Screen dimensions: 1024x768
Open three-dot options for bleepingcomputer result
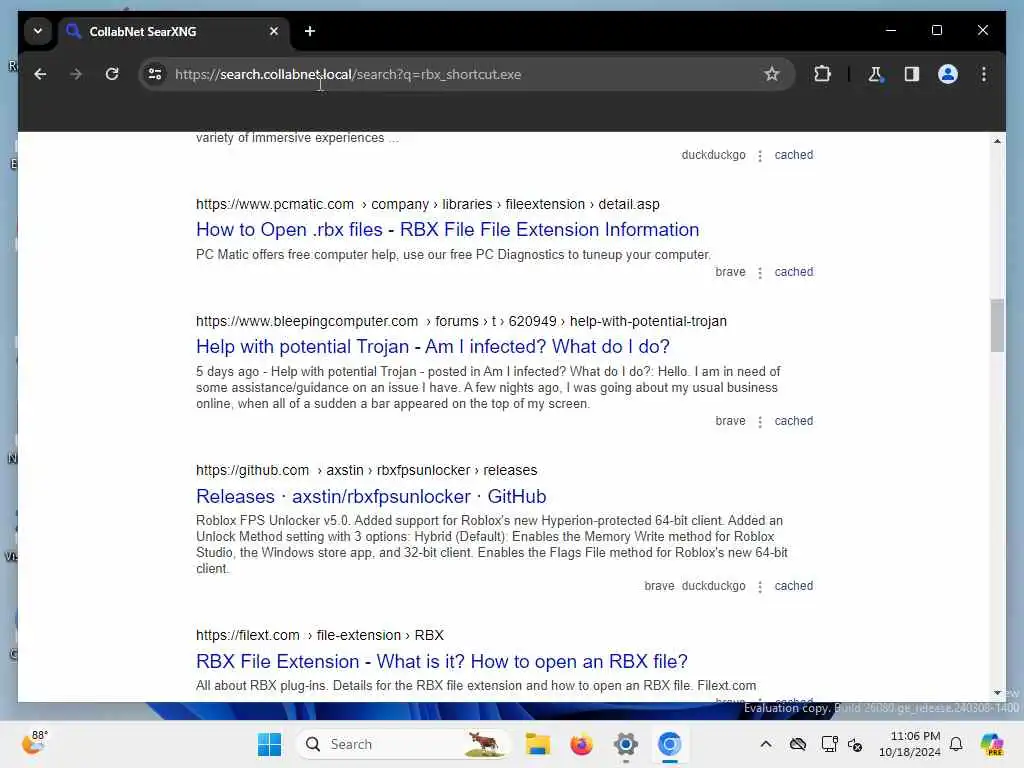[760, 422]
